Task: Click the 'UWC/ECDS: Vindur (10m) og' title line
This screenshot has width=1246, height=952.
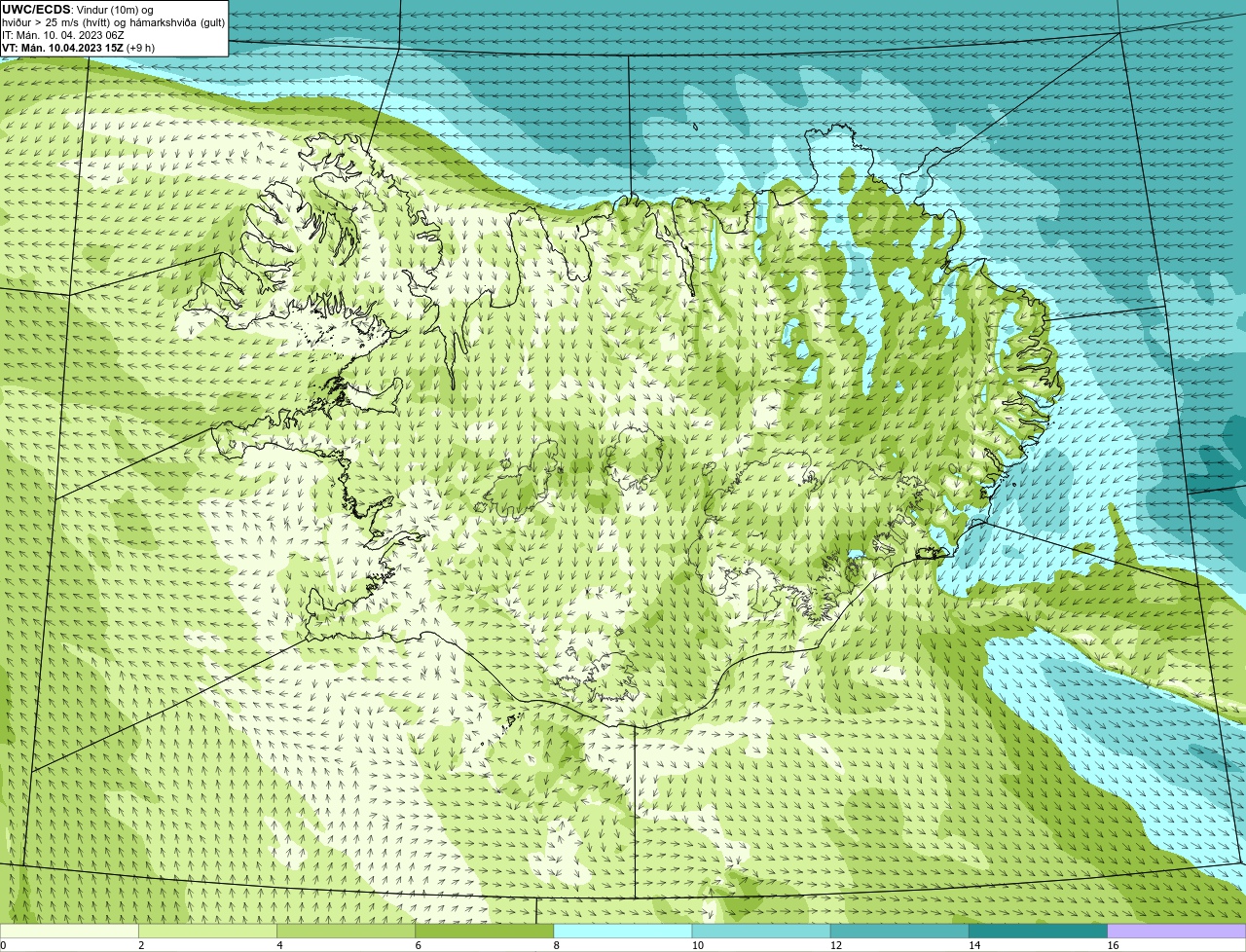Action: [79, 10]
